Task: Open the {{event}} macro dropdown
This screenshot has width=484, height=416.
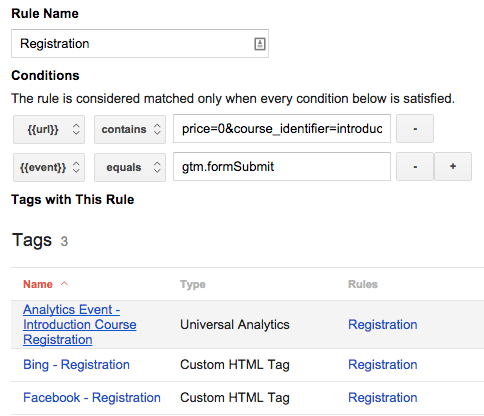Action: pos(49,167)
